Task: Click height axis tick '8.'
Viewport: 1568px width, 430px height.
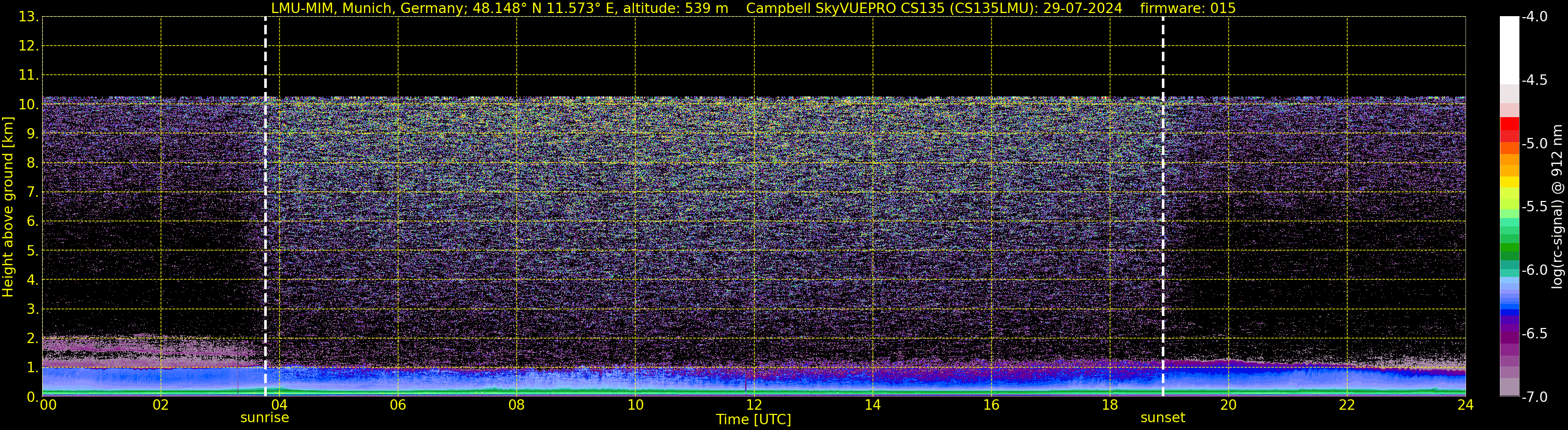Action: click(33, 163)
